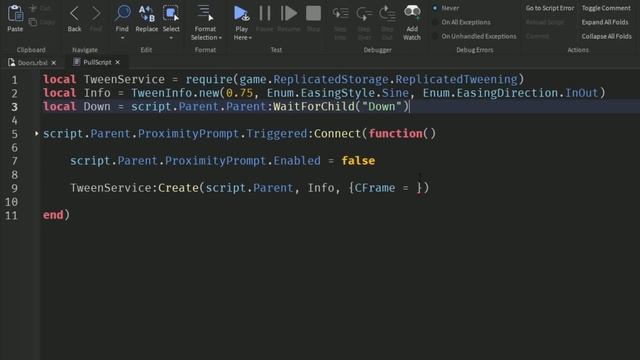The width and height of the screenshot is (640, 360).
Task: Click the Paste clipboard icon
Action: point(15,14)
